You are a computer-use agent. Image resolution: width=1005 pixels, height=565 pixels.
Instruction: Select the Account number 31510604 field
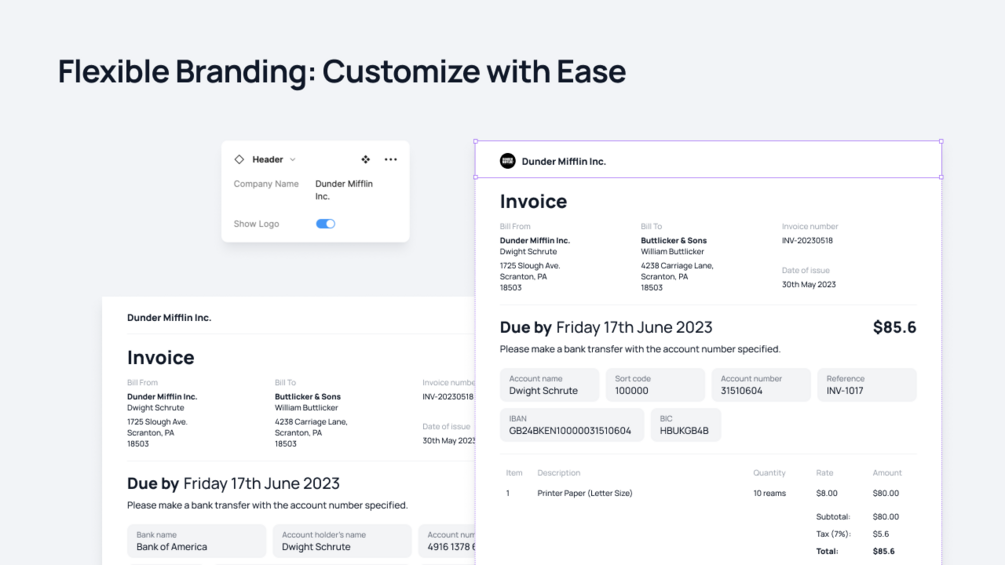[761, 384]
